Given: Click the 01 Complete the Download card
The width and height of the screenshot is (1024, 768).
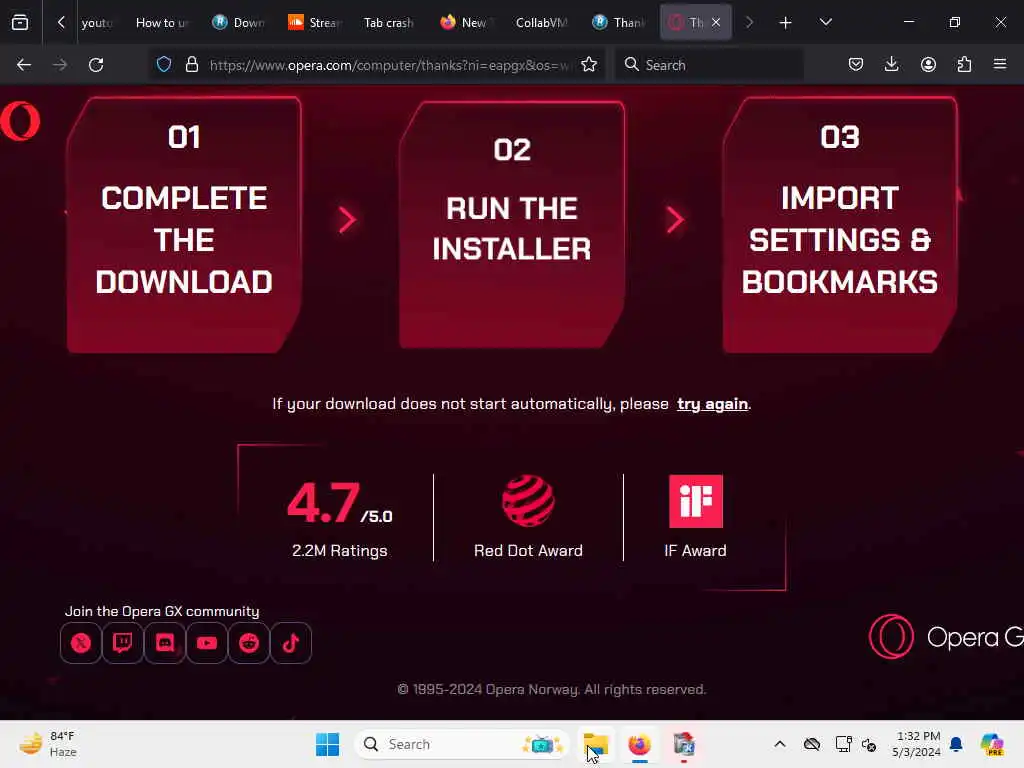Looking at the screenshot, I should point(184,225).
